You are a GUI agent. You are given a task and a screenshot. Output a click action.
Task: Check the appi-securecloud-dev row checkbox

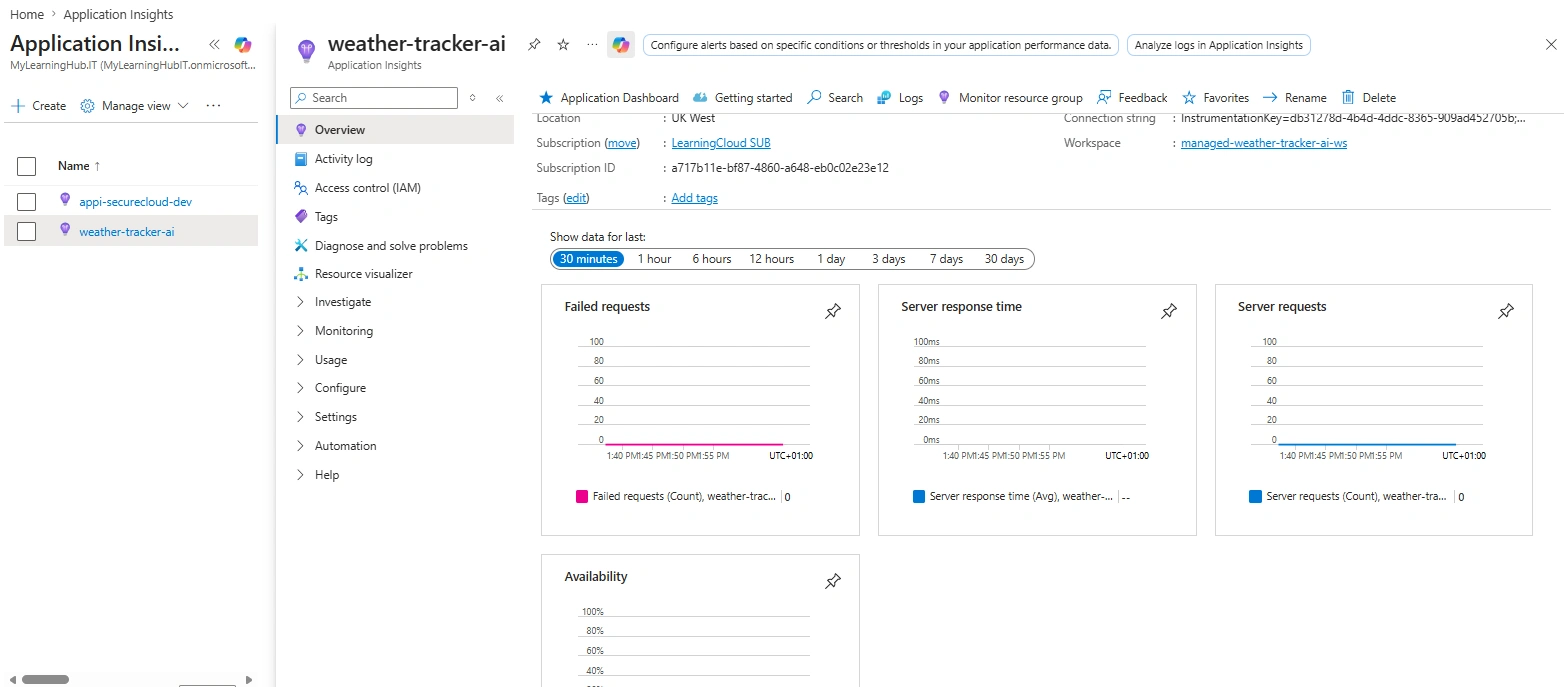[x=27, y=202]
